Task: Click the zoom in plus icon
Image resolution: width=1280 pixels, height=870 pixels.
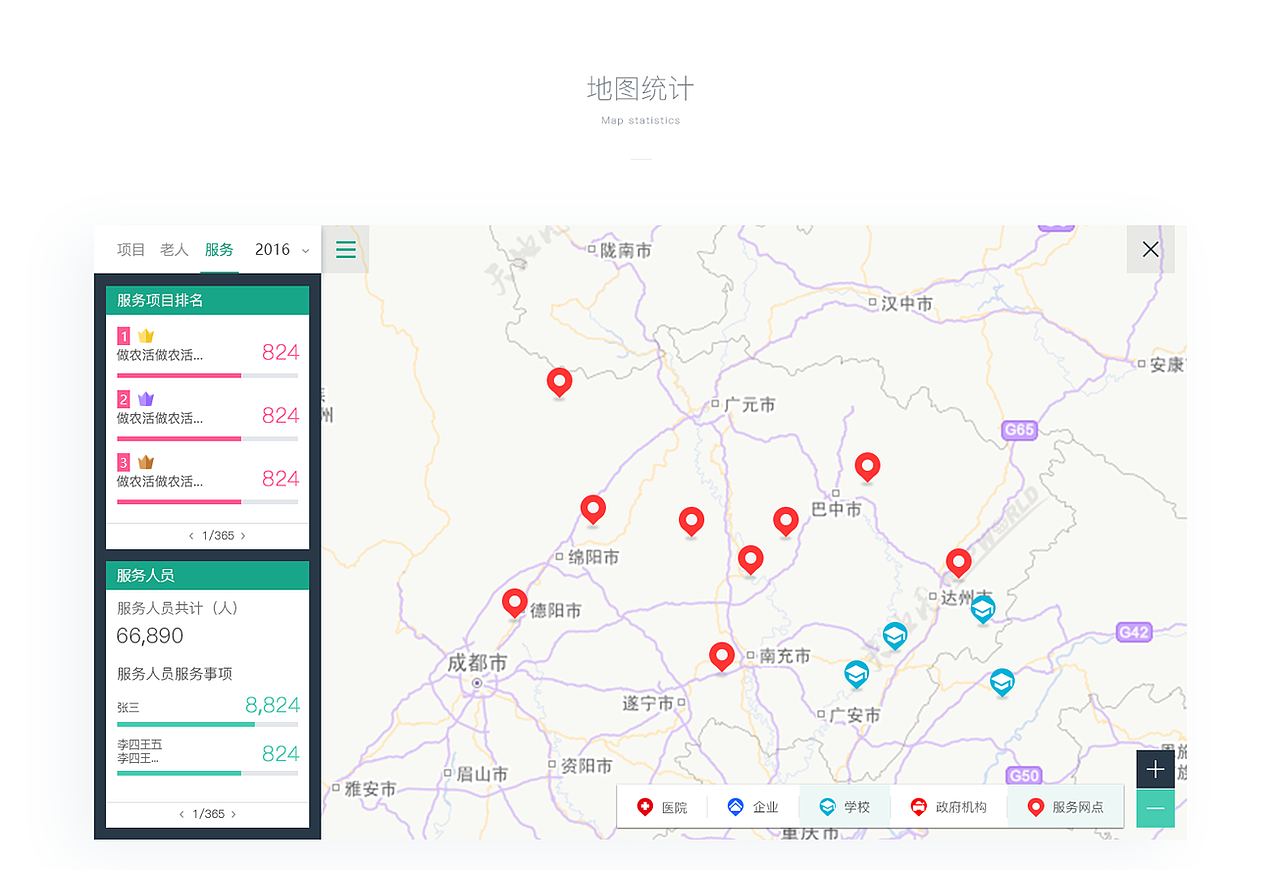Action: tap(1155, 769)
